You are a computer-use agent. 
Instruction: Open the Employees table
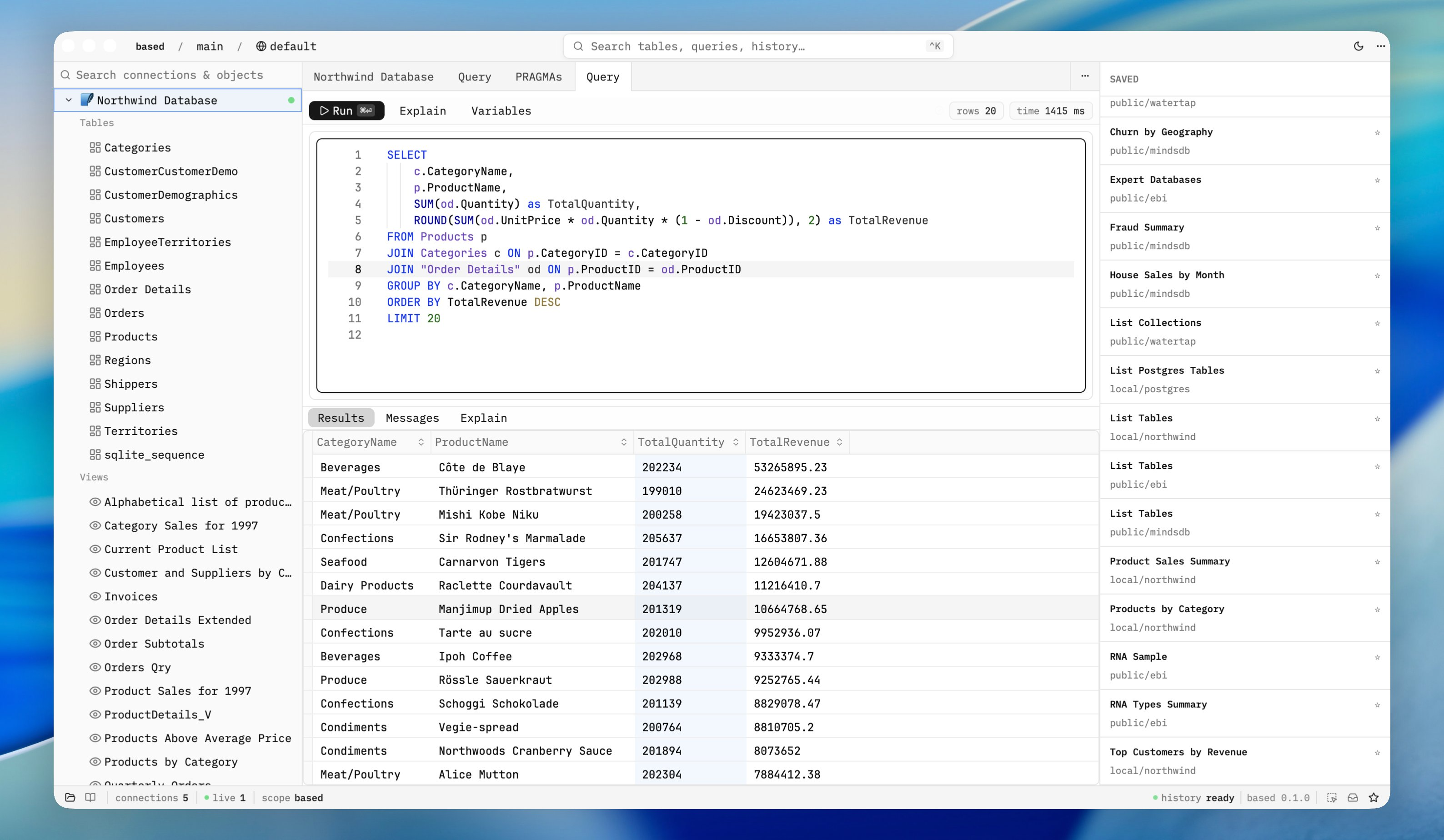point(134,265)
